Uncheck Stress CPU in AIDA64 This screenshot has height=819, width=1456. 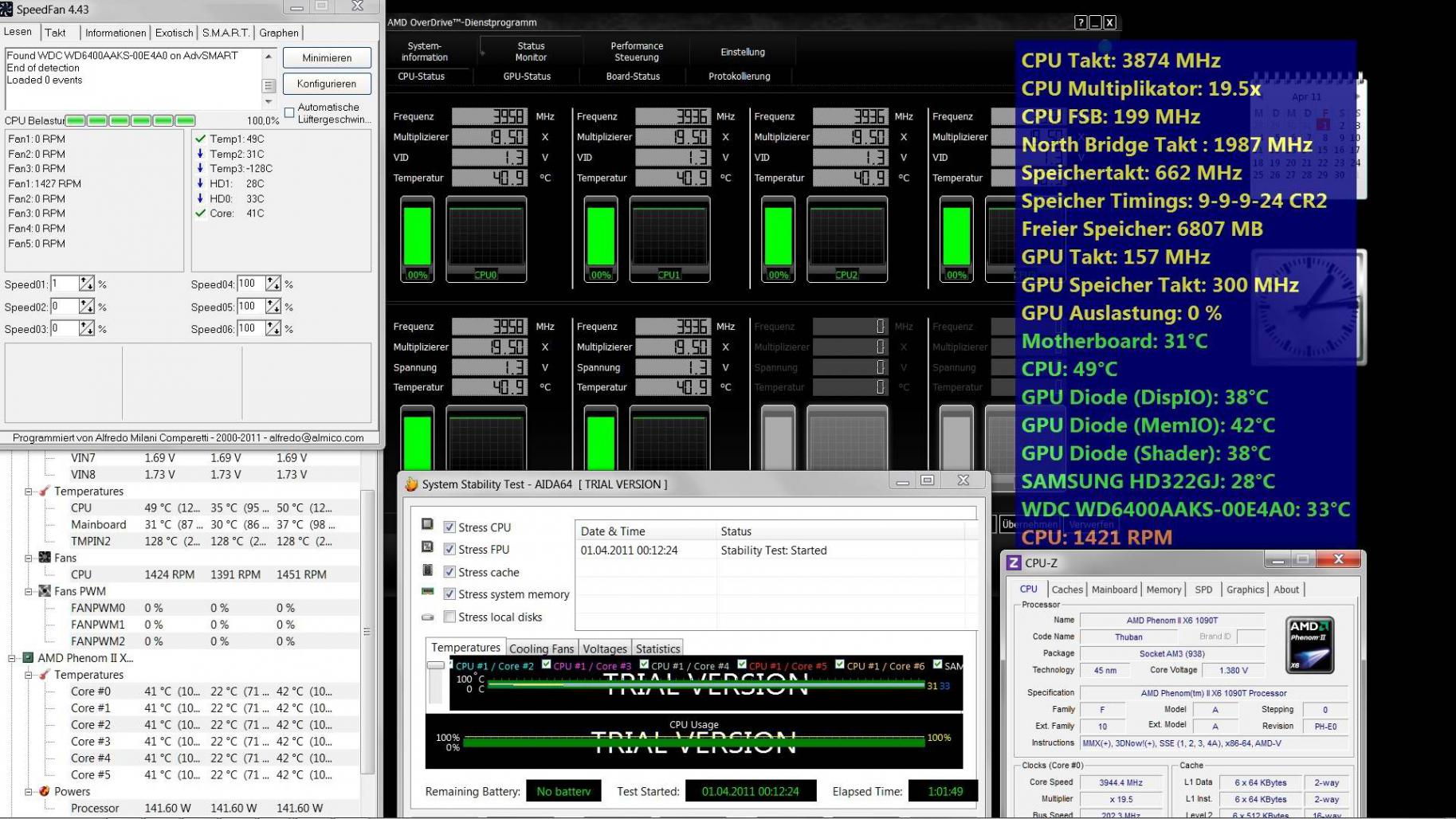click(449, 527)
